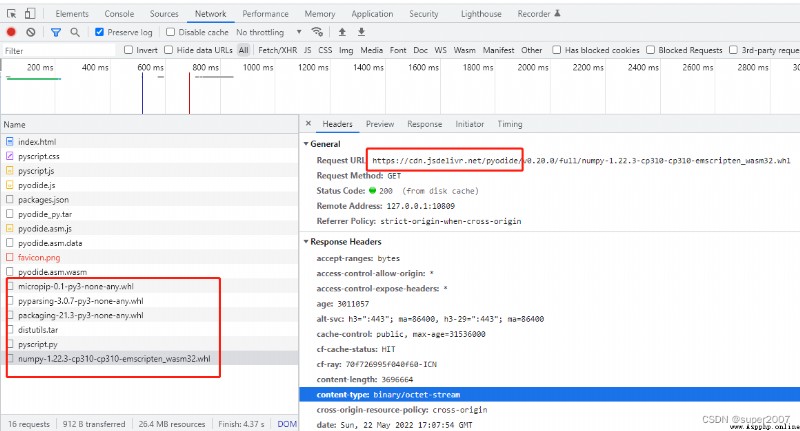Show the Preview tab of request
The height and width of the screenshot is (431, 800).
coord(380,124)
